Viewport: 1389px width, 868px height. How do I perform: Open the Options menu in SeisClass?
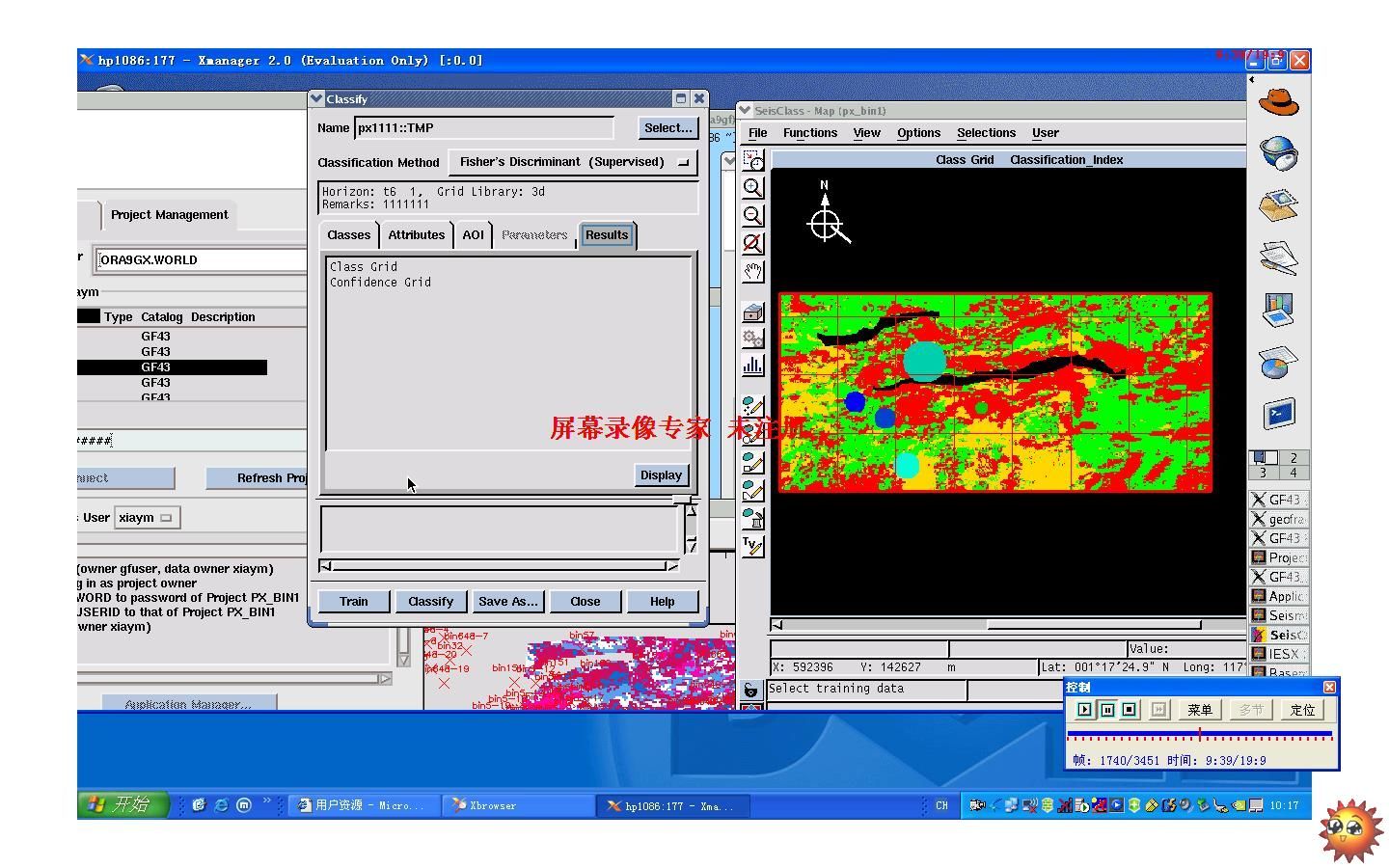919,133
